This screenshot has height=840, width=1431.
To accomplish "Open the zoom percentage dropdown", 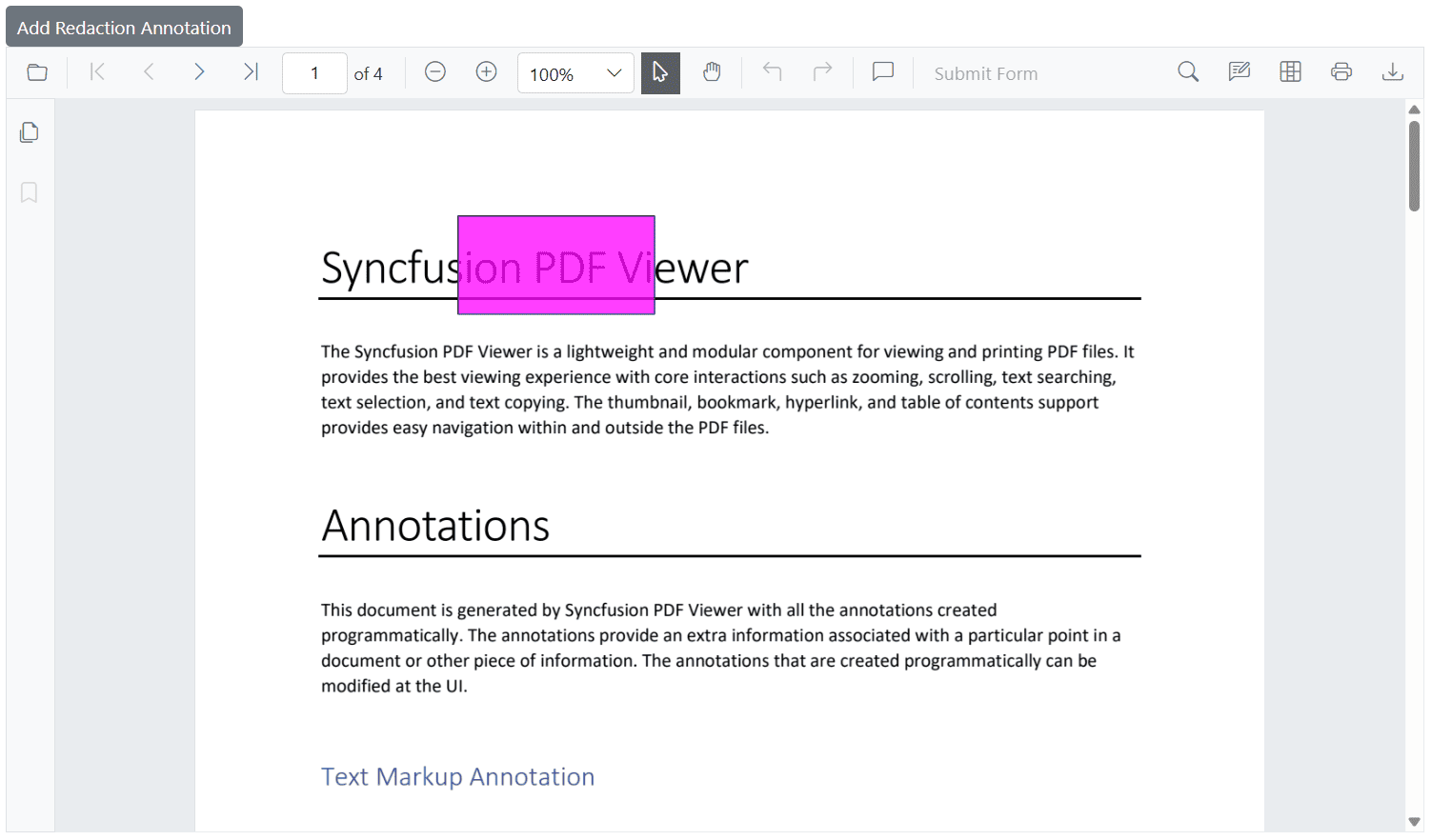I will pos(574,72).
